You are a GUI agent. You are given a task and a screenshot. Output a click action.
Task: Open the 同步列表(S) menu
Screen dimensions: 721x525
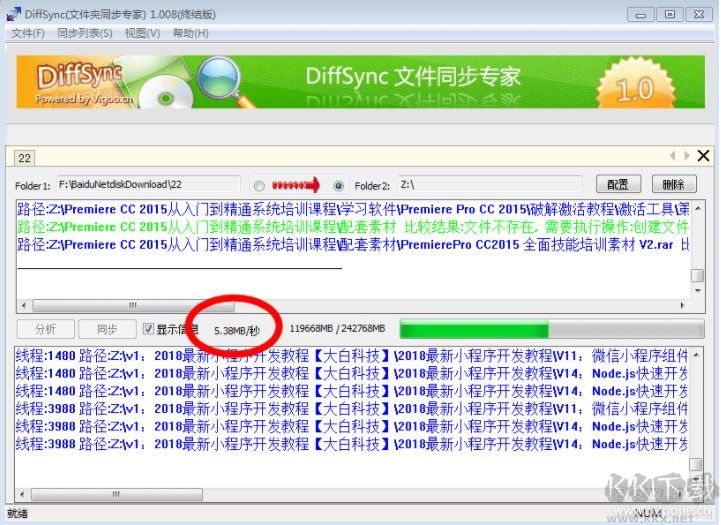[x=85, y=34]
